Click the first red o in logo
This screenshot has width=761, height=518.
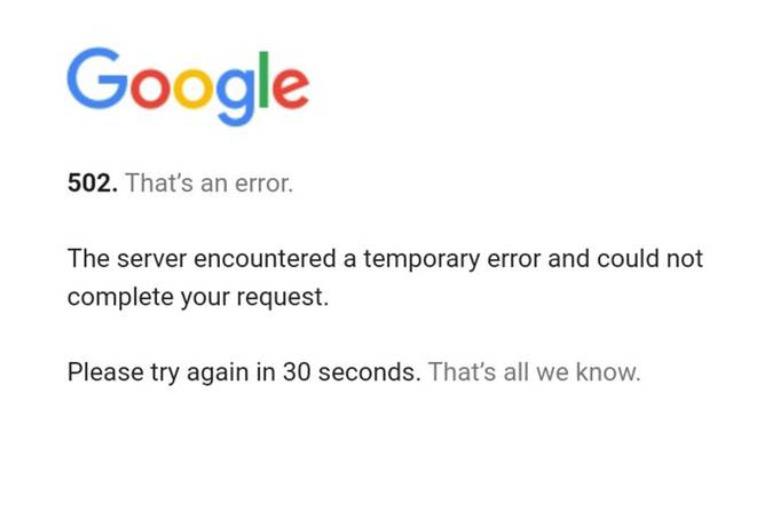click(x=150, y=89)
